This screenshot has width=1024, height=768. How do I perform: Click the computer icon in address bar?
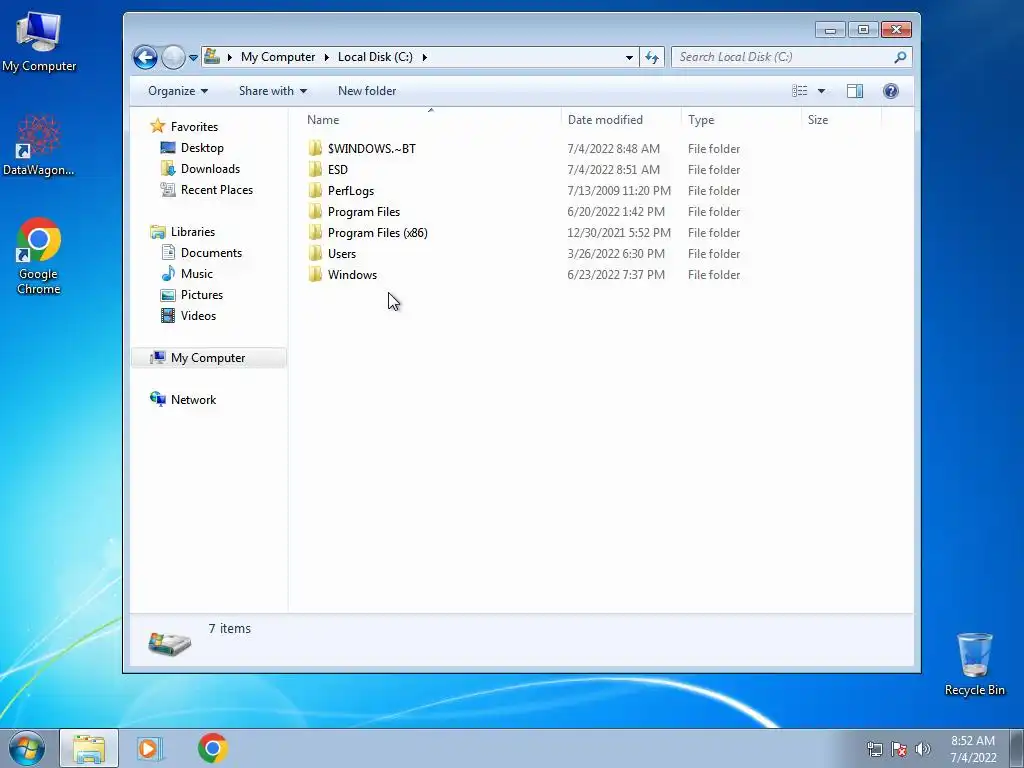tap(212, 56)
